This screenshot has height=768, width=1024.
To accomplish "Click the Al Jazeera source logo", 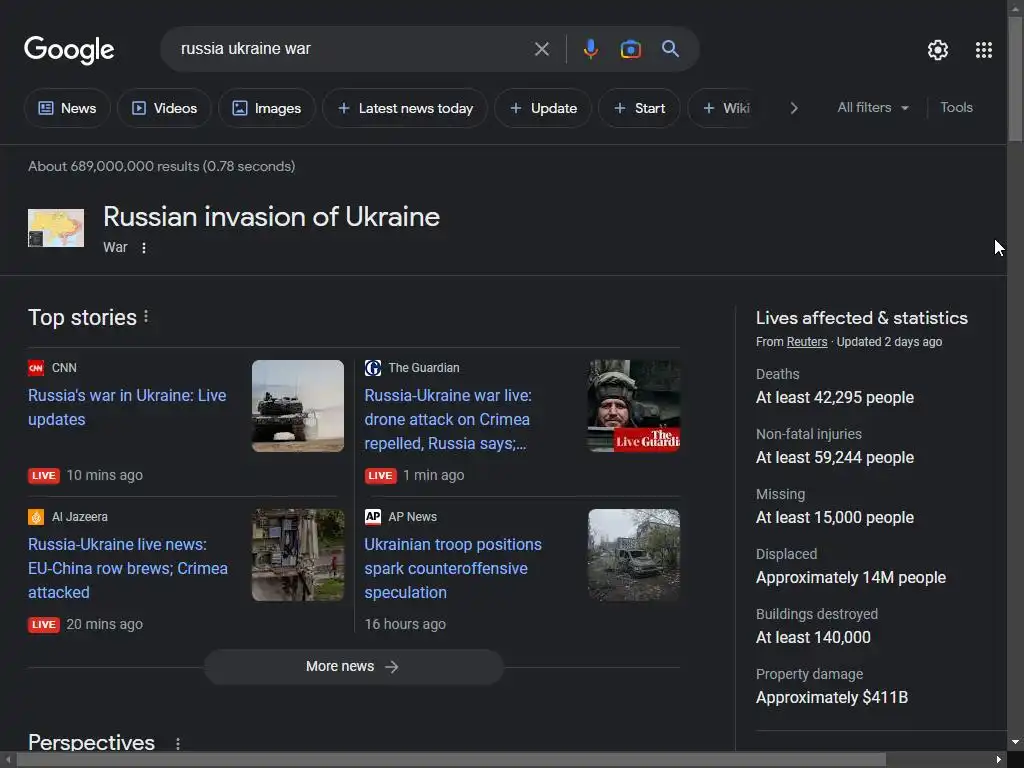I will coord(36,517).
